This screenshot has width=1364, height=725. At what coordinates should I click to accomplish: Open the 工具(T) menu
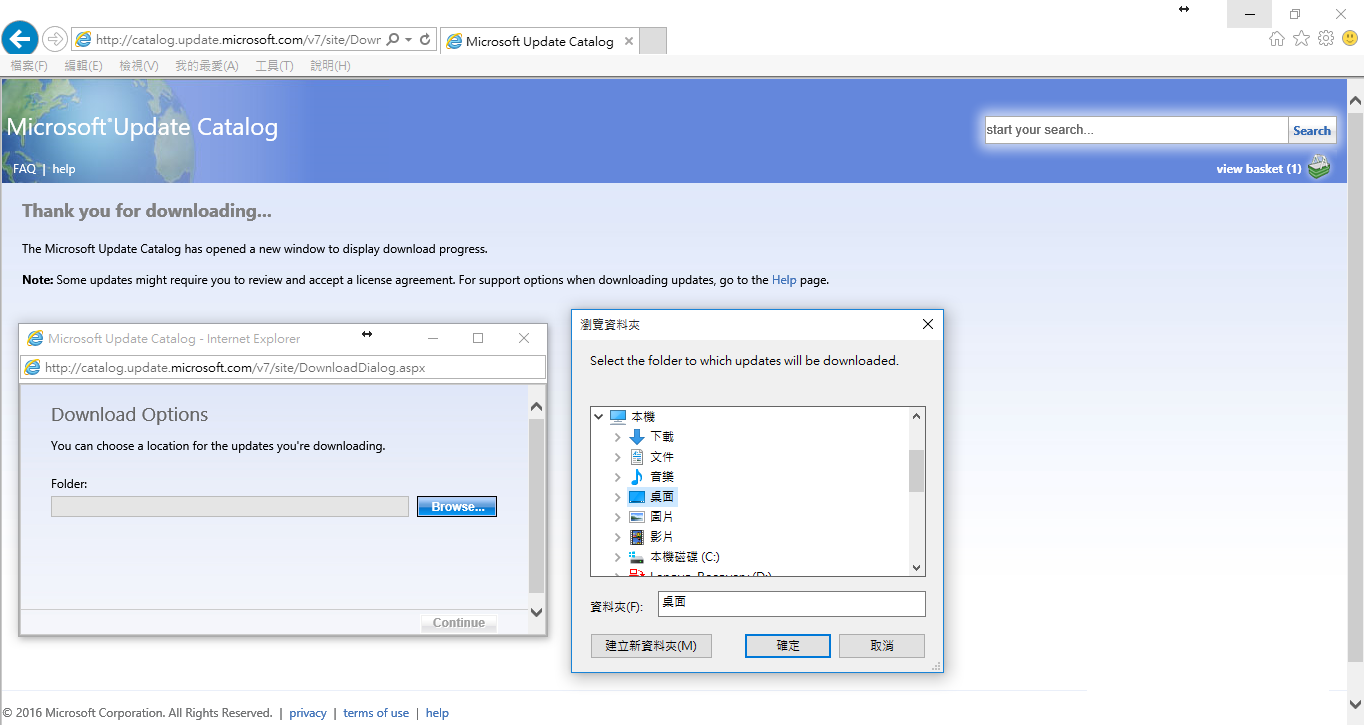pyautogui.click(x=274, y=66)
